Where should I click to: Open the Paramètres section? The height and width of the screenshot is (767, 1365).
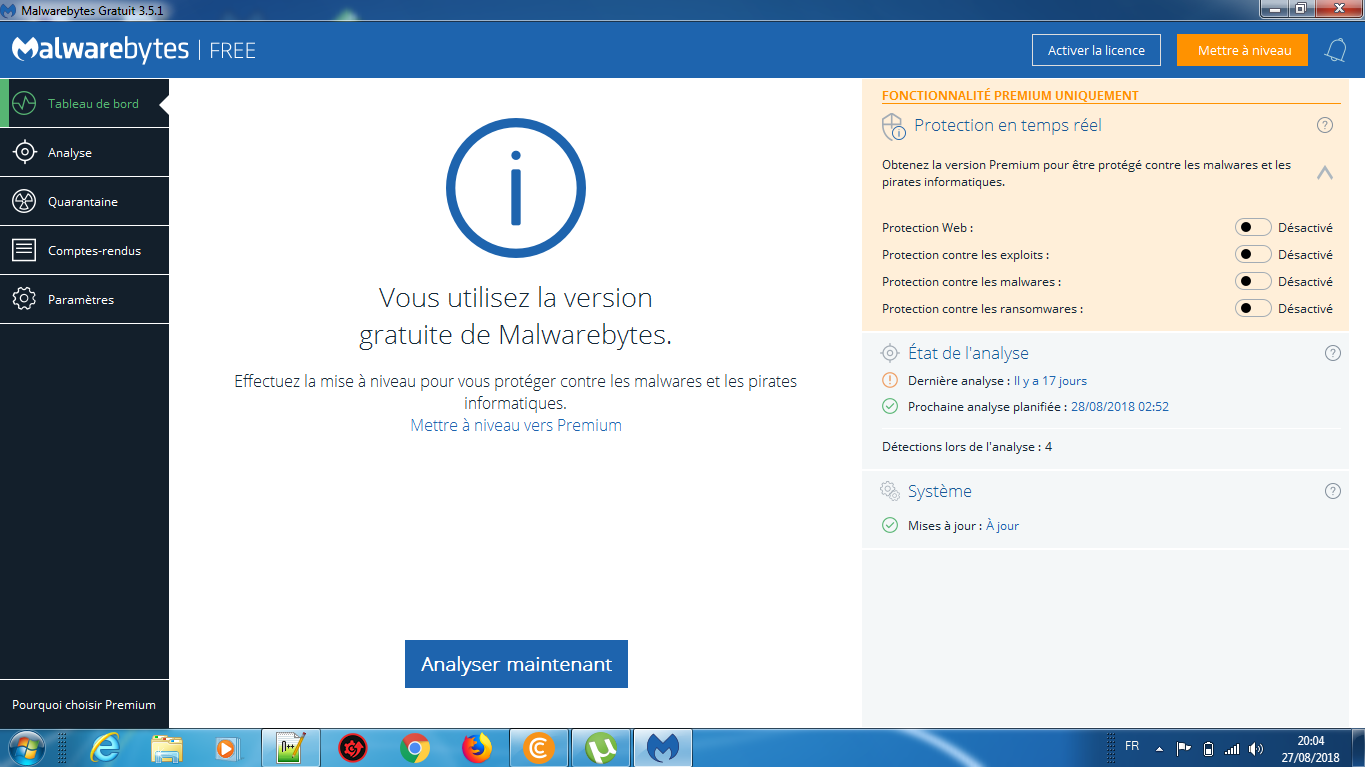coord(84,299)
